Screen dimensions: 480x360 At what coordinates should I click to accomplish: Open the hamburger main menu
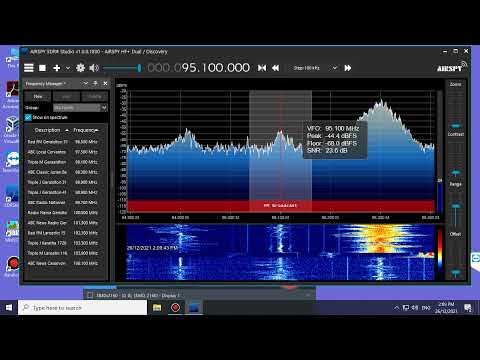click(x=29, y=68)
